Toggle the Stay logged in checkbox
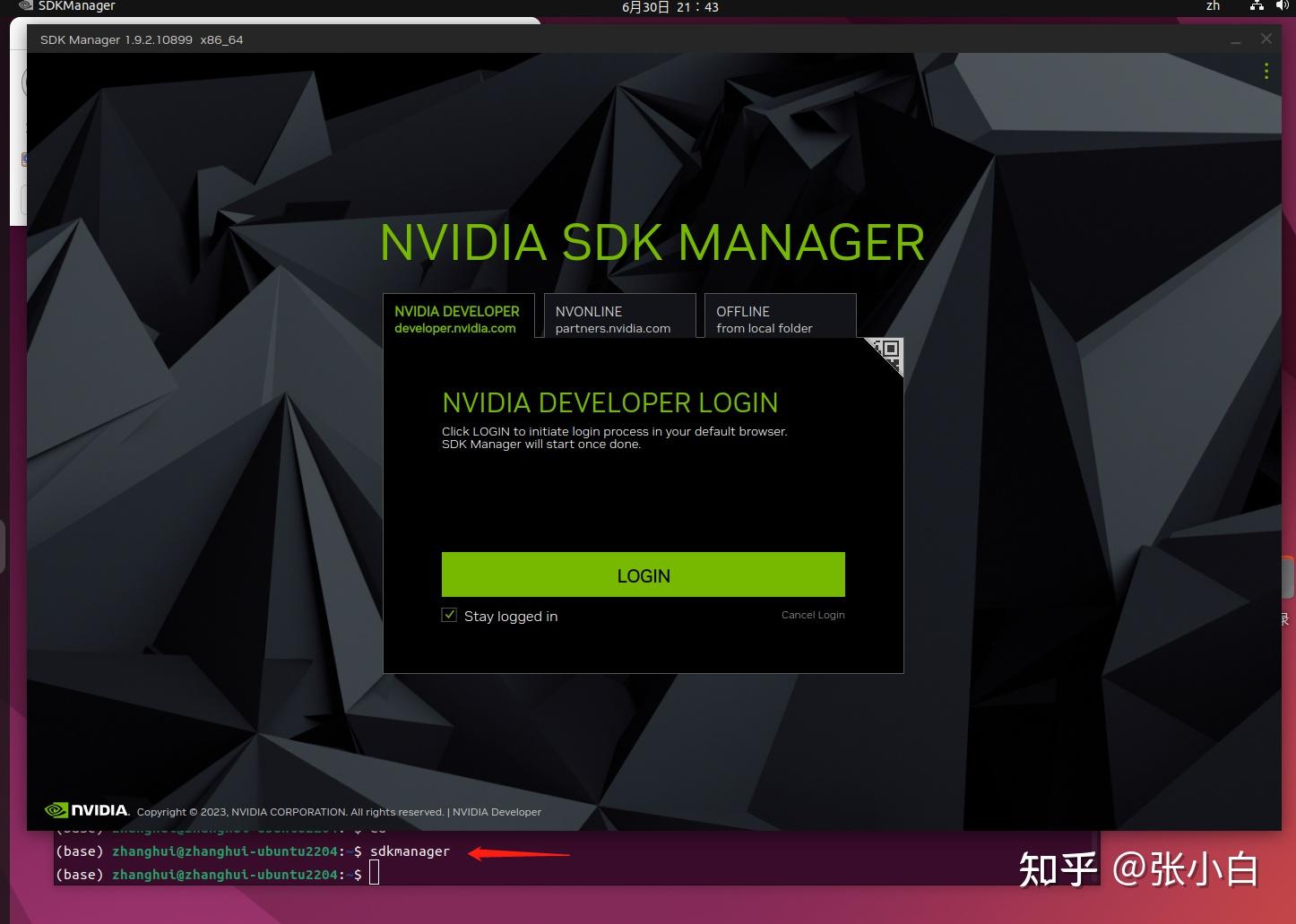The image size is (1296, 924). click(x=449, y=615)
